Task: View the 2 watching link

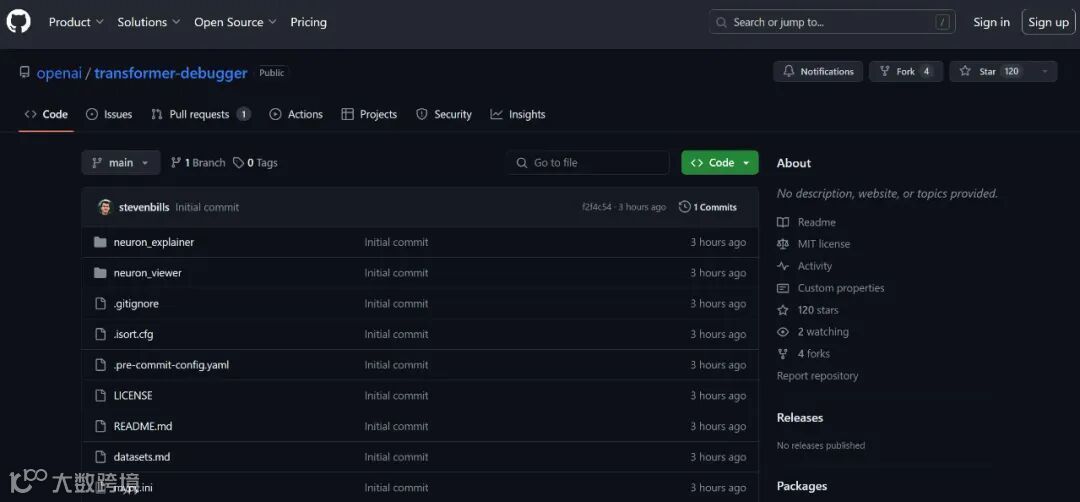Action: pos(813,332)
